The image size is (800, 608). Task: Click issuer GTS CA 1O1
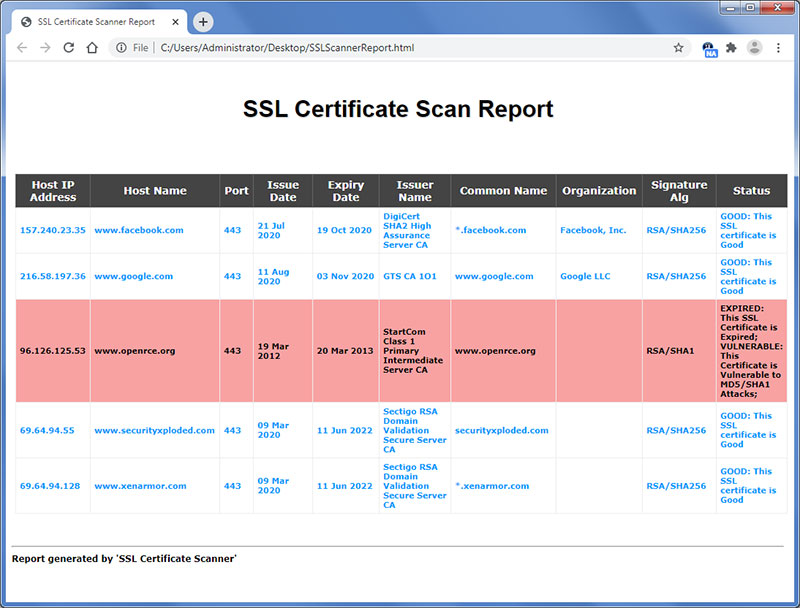(410, 276)
